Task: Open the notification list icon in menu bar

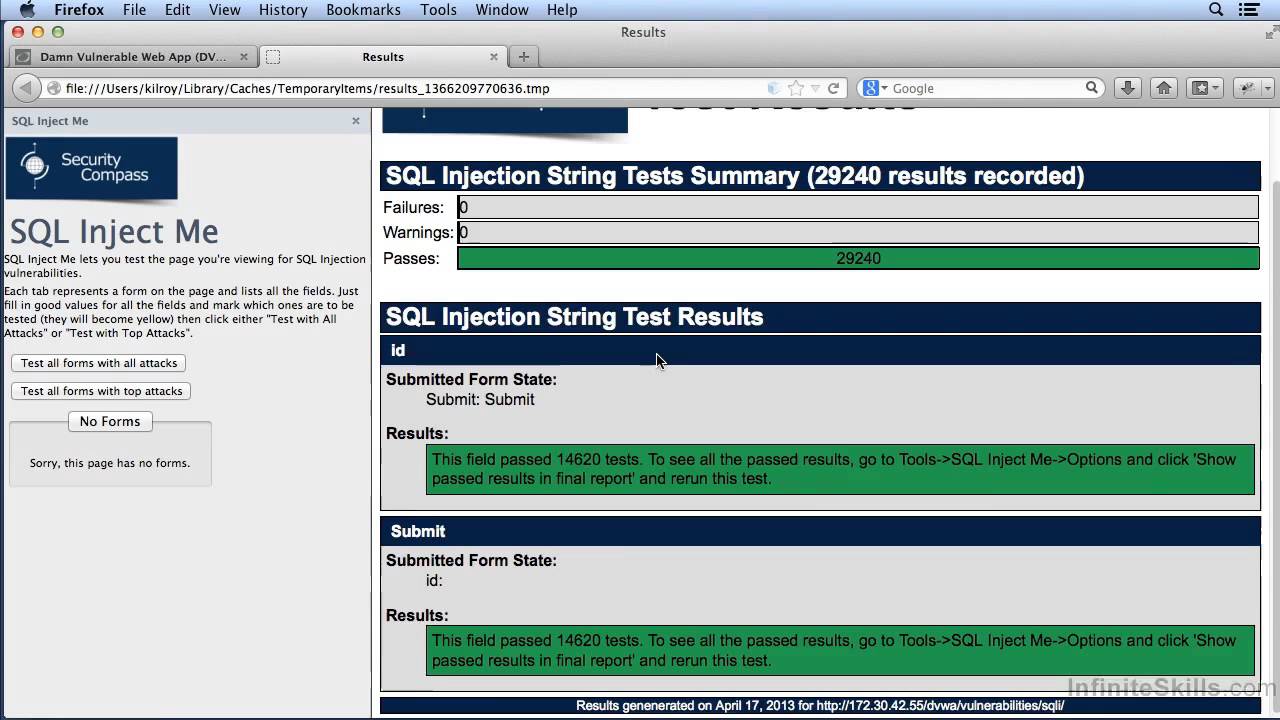Action: pos(1249,10)
